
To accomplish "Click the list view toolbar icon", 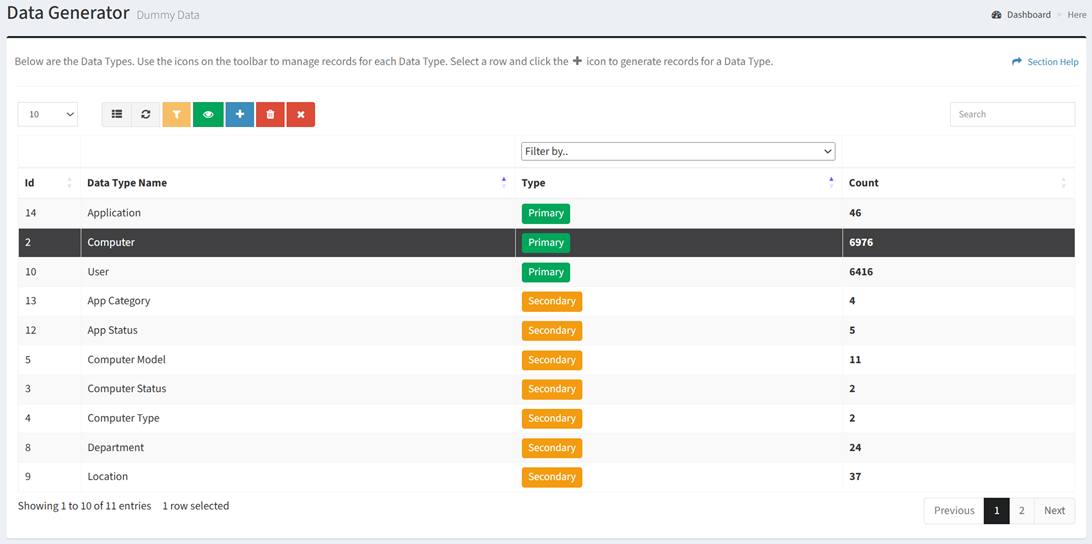I will click(117, 115).
